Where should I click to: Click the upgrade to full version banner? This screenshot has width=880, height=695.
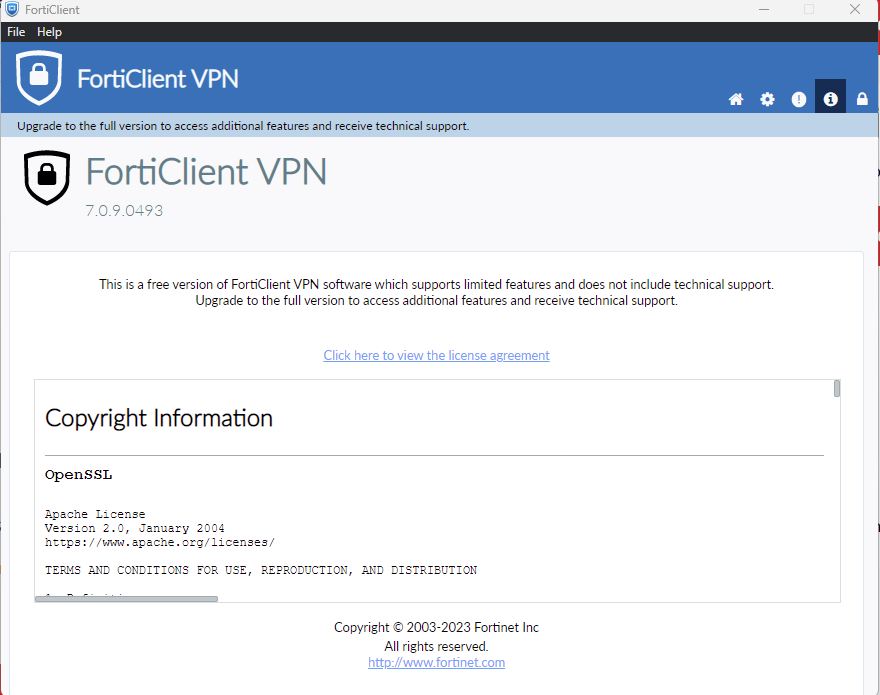(x=243, y=126)
